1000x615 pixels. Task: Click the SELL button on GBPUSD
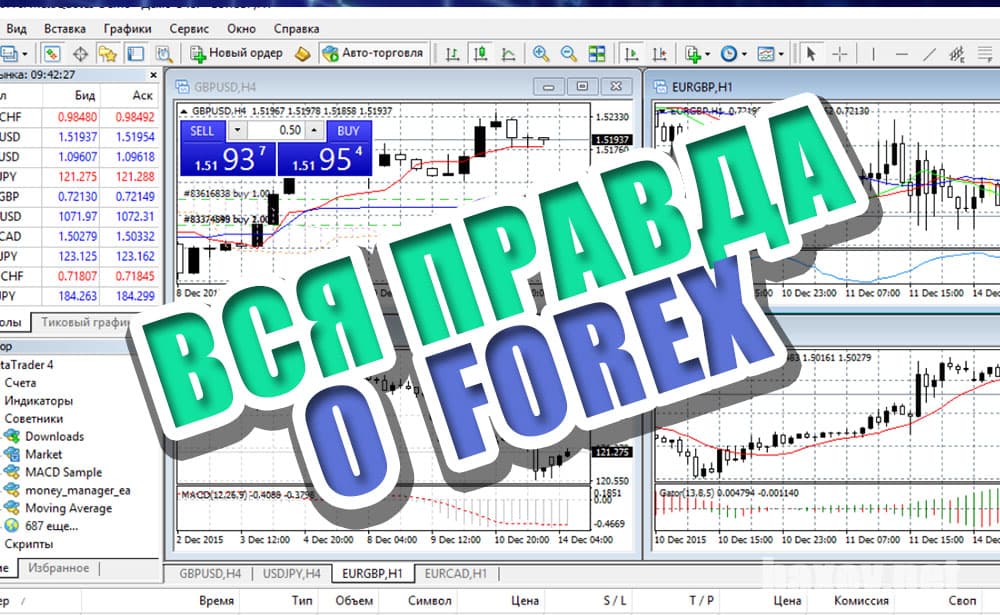pyautogui.click(x=203, y=131)
